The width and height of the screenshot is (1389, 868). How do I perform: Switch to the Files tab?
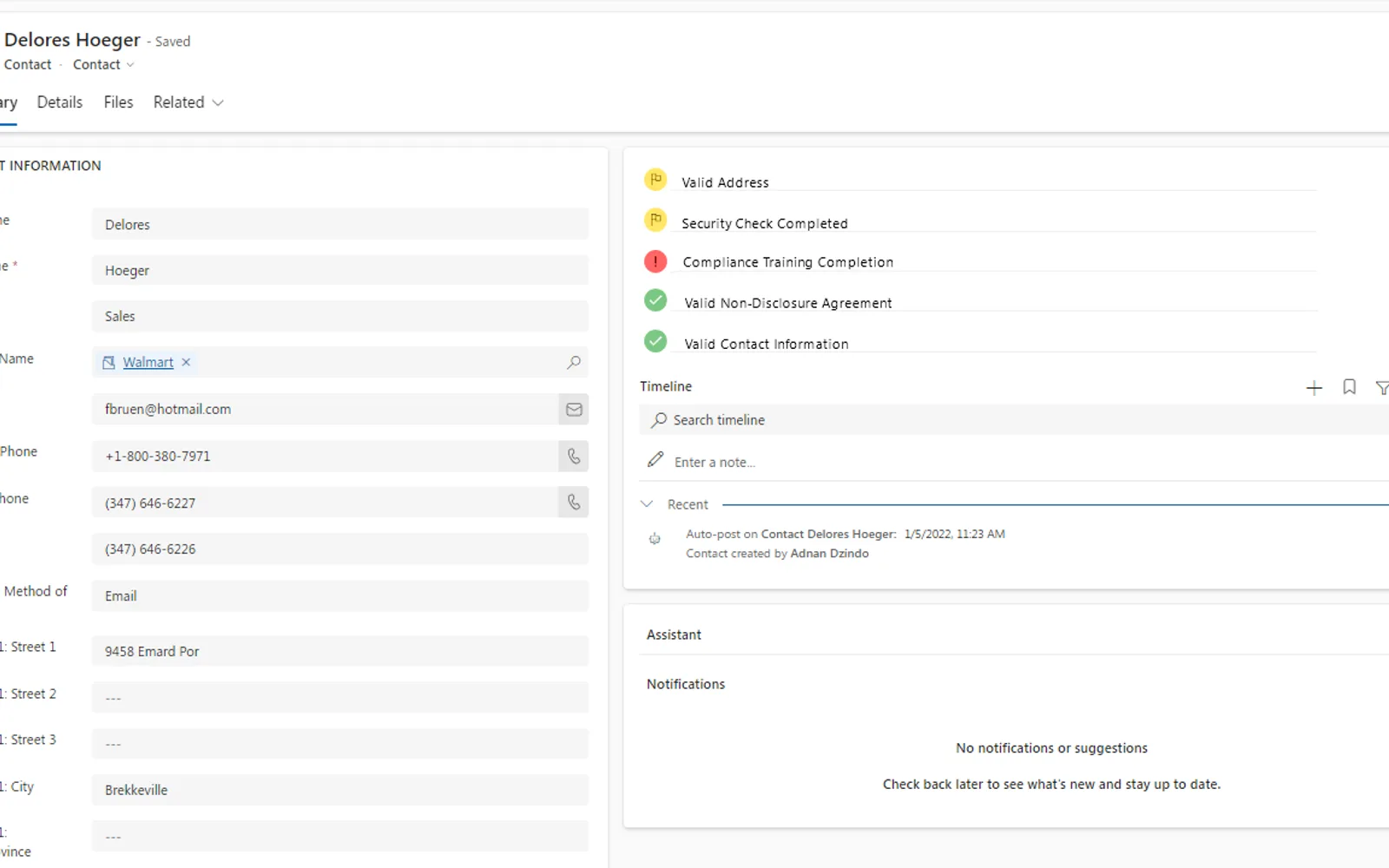[x=118, y=102]
